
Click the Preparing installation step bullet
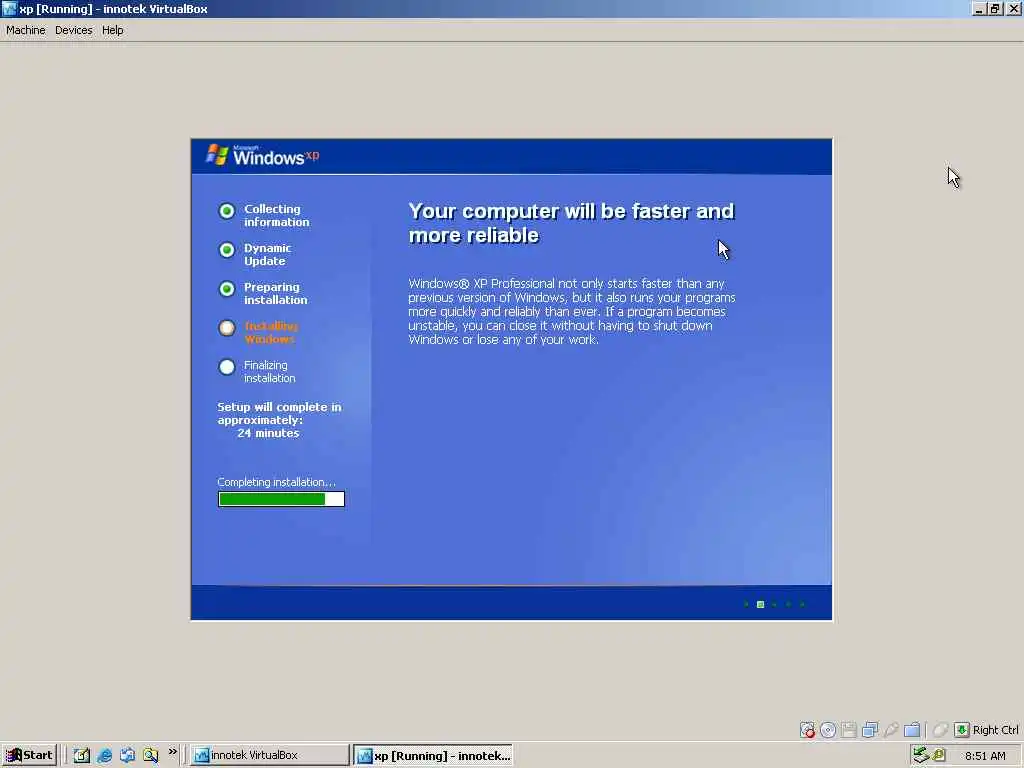(x=227, y=289)
